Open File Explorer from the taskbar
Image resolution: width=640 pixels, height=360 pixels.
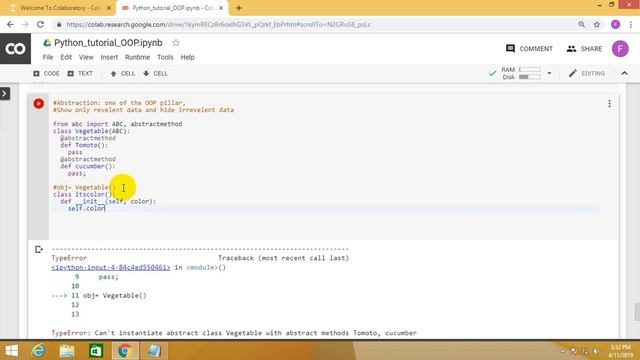click(67, 351)
